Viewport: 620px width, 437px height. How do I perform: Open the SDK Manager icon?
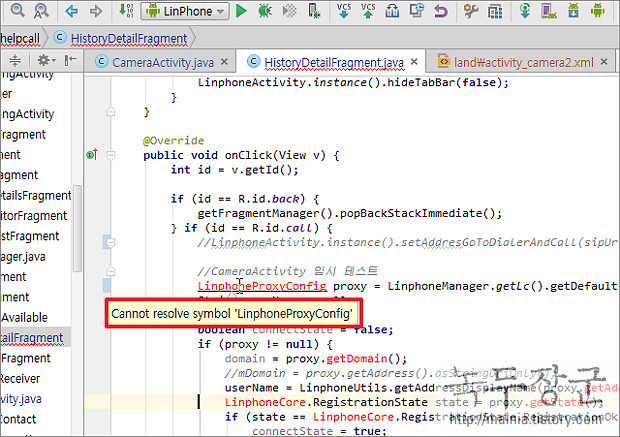(573, 11)
